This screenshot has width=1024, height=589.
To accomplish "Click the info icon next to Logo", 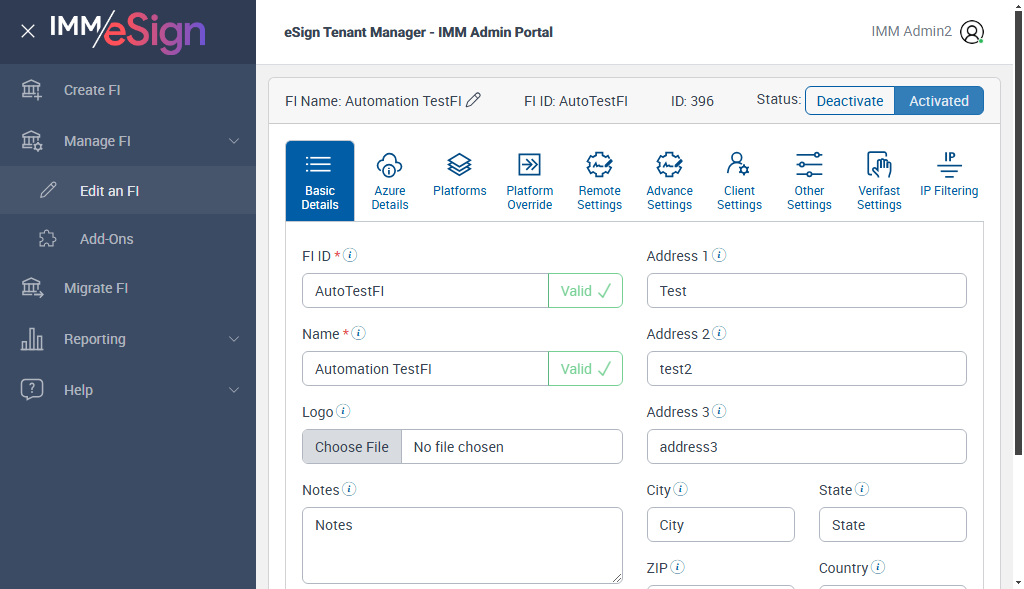I will (343, 411).
